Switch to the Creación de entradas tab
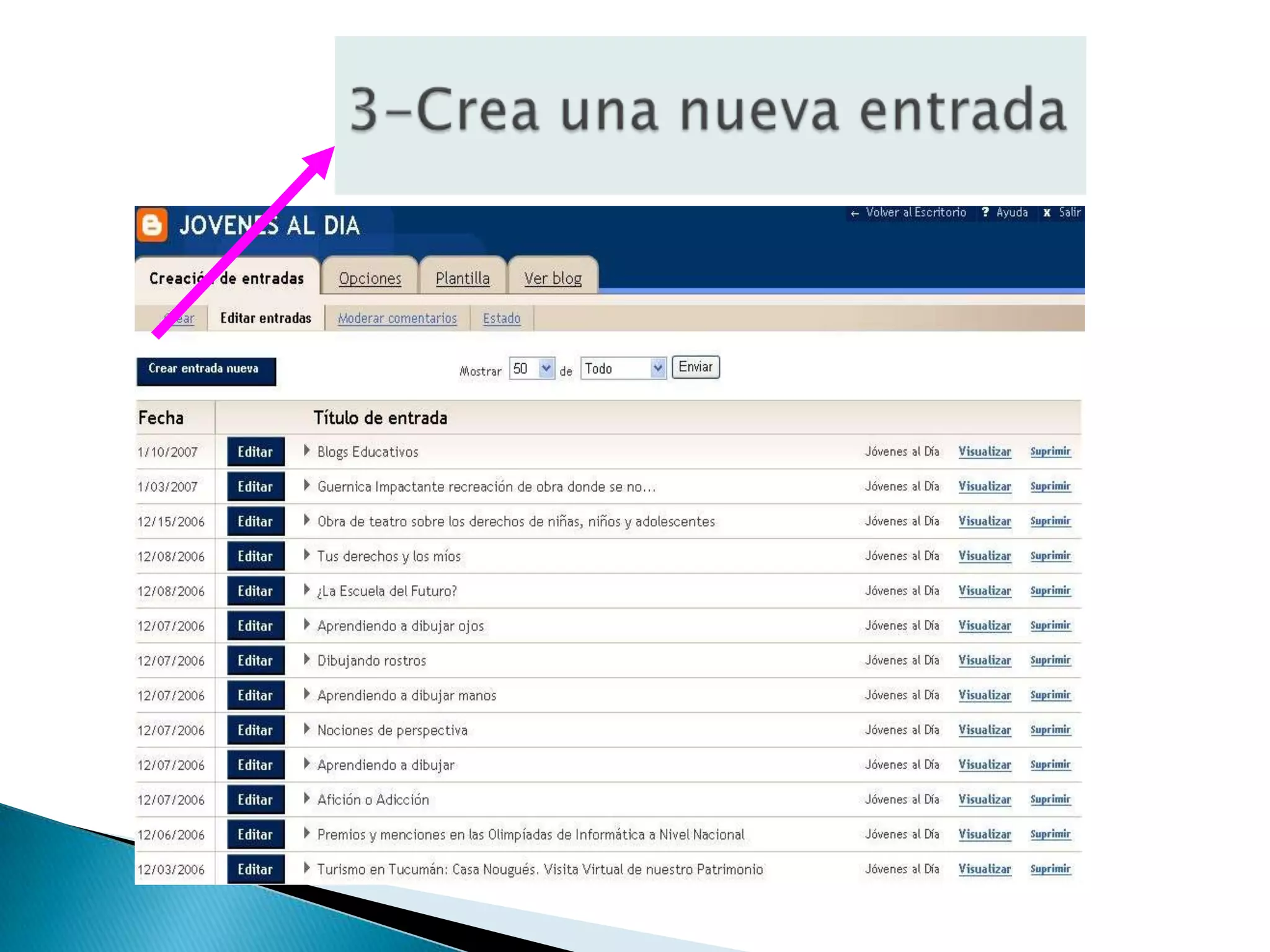This screenshot has height=952, width=1270. click(226, 278)
